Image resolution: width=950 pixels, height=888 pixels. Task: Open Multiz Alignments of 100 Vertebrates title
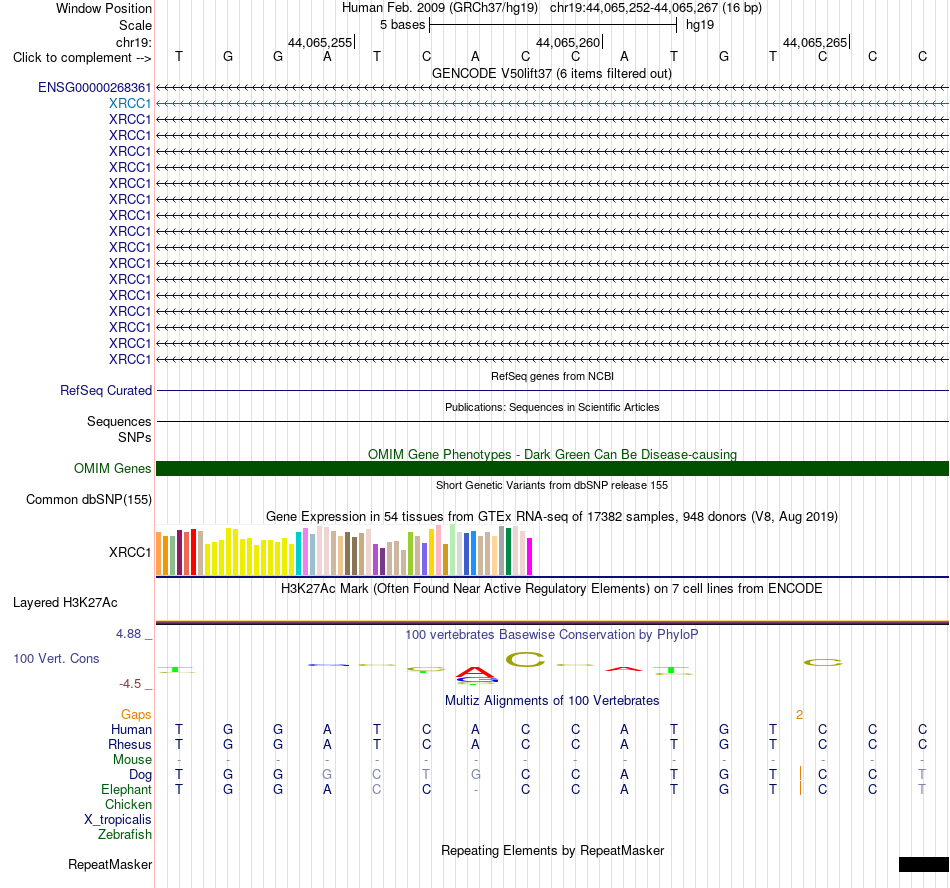[552, 701]
